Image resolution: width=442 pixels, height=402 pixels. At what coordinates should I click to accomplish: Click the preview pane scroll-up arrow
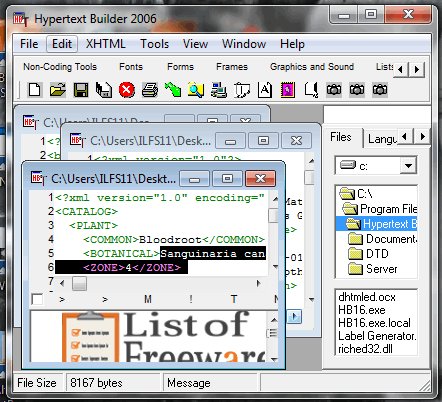click(274, 320)
